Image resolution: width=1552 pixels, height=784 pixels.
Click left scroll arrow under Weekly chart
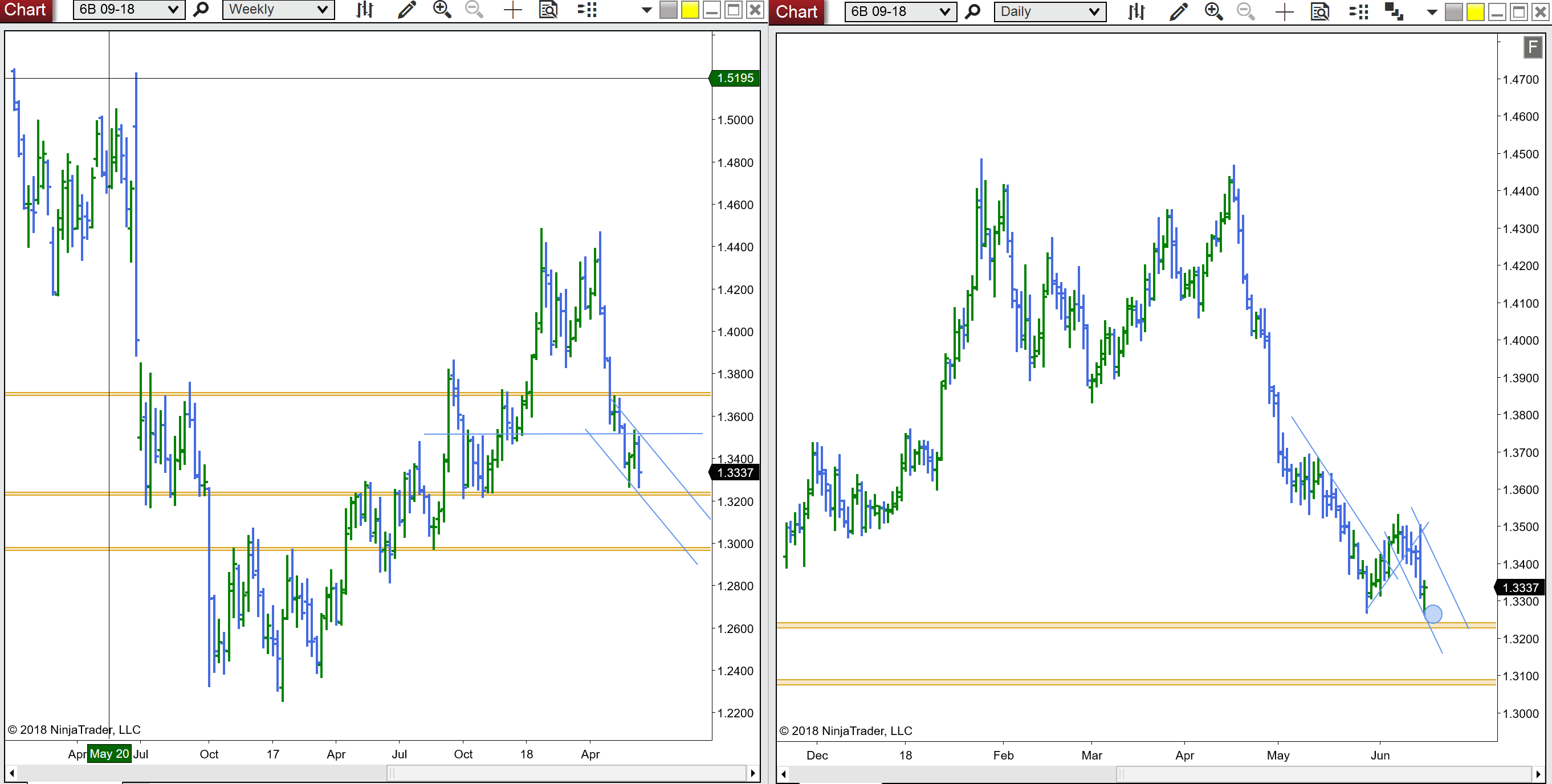11,773
